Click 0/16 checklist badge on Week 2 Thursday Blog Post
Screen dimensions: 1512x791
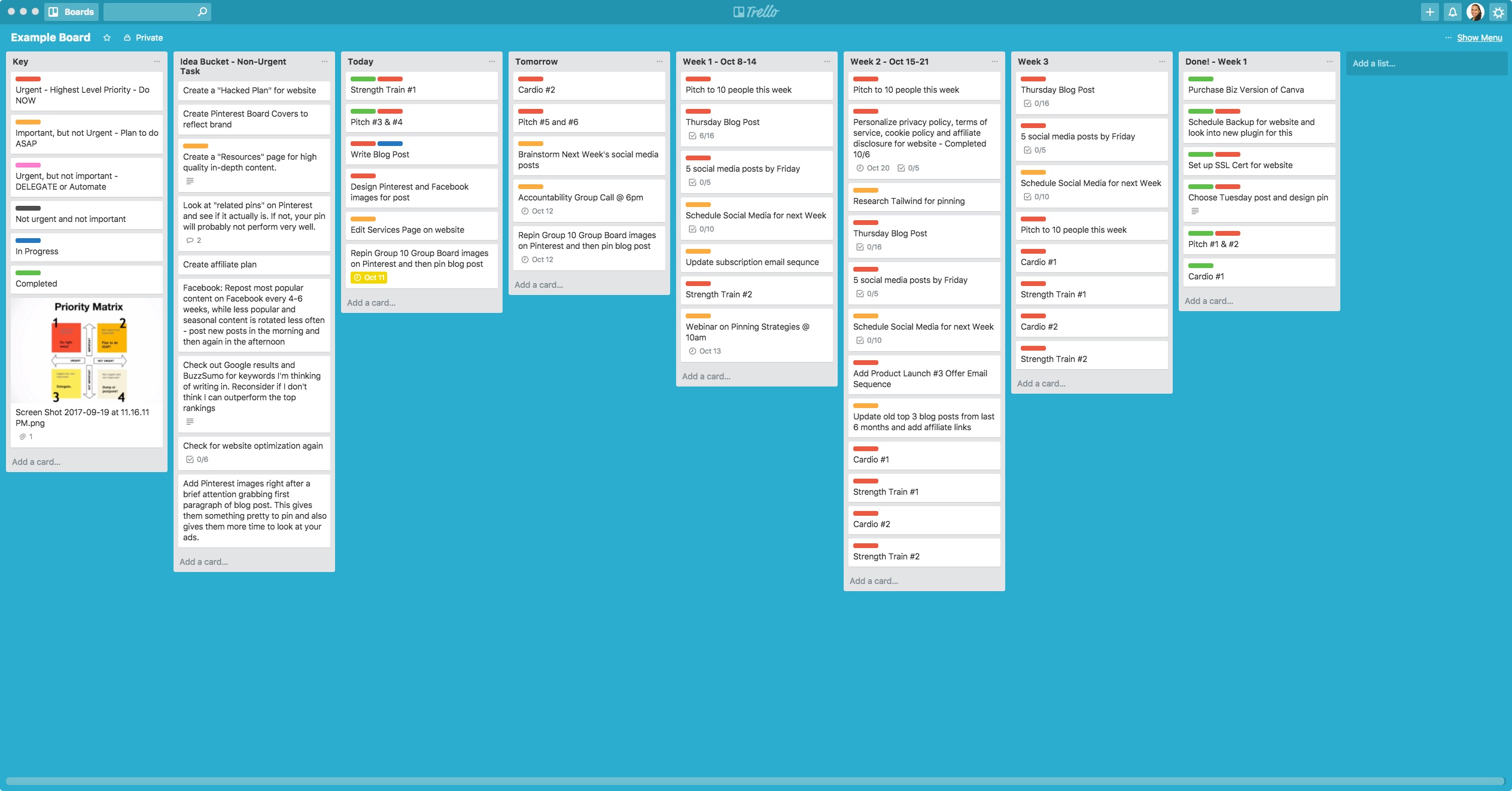tap(869, 247)
